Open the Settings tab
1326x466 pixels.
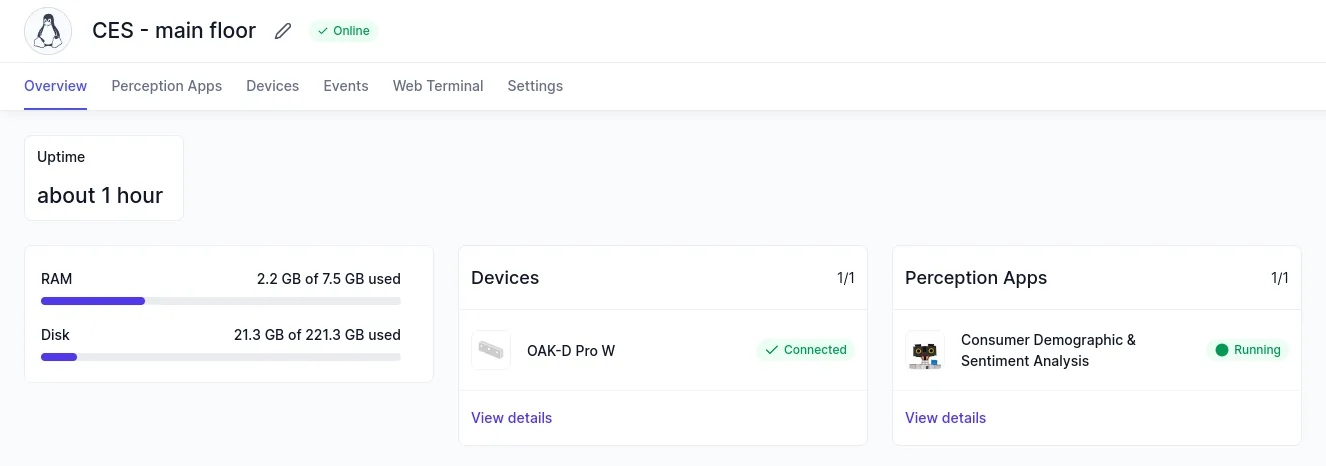click(535, 86)
